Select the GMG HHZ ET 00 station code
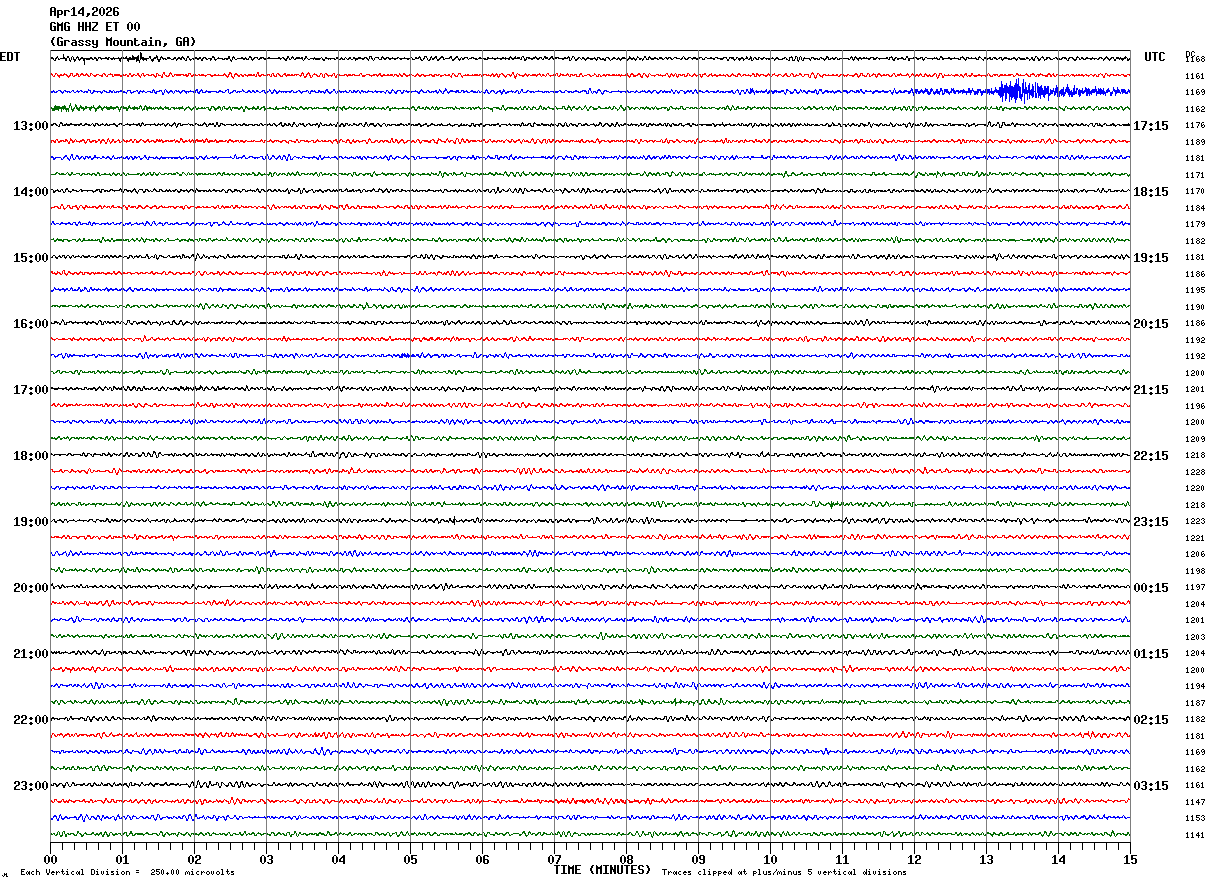 point(95,27)
